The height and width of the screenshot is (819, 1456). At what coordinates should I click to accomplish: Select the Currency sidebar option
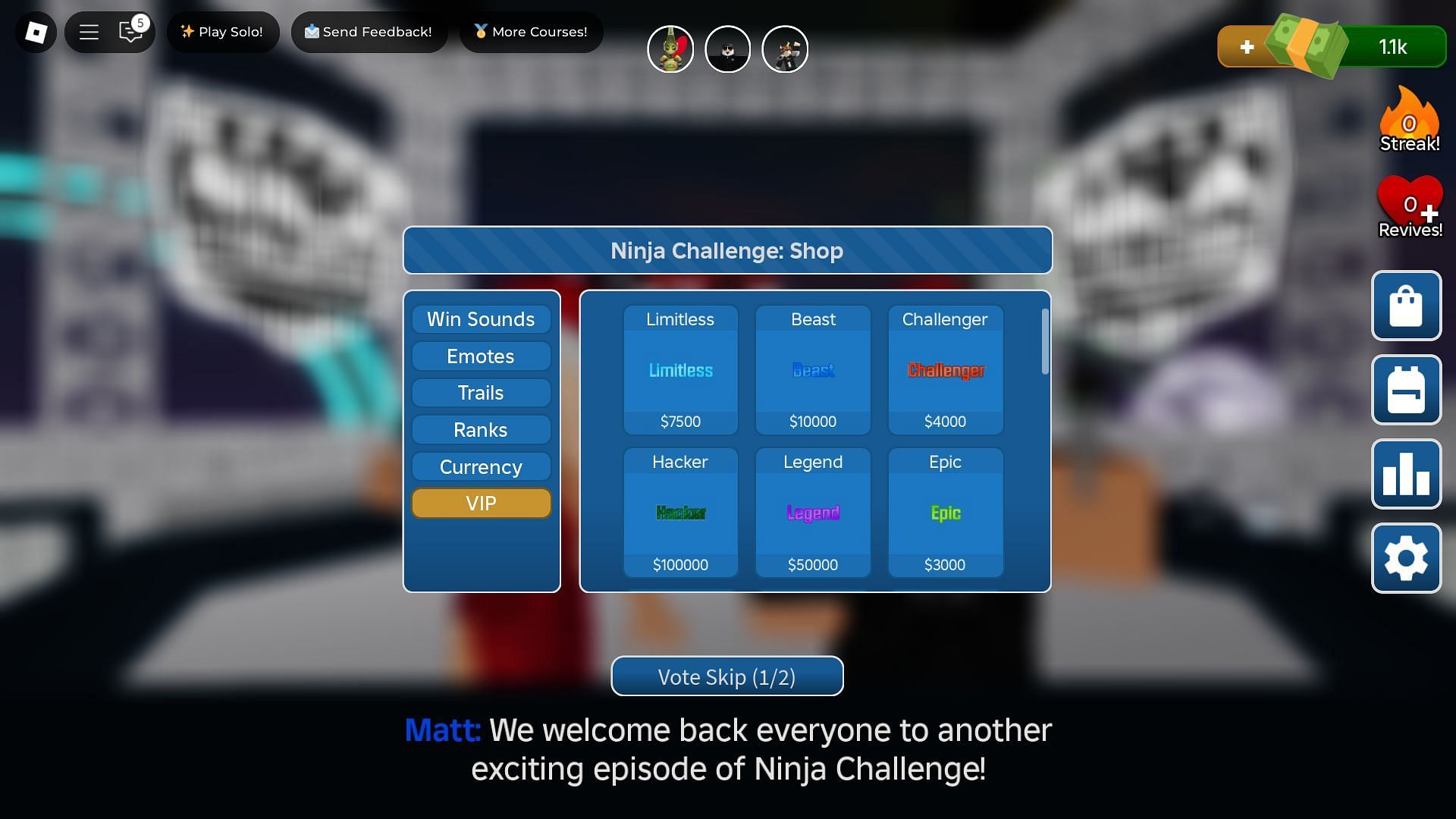[481, 466]
